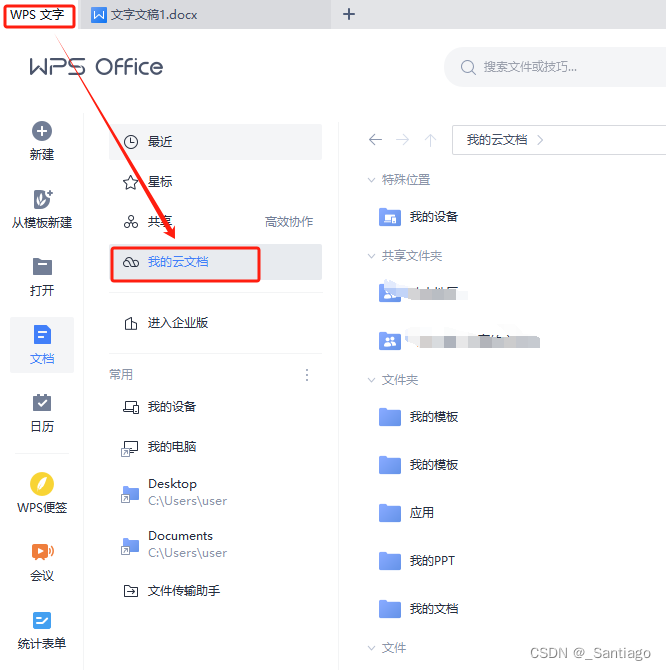666x670 pixels.
Task: Click the chevron after 我的云文档 breadcrumb
Action: tap(540, 140)
